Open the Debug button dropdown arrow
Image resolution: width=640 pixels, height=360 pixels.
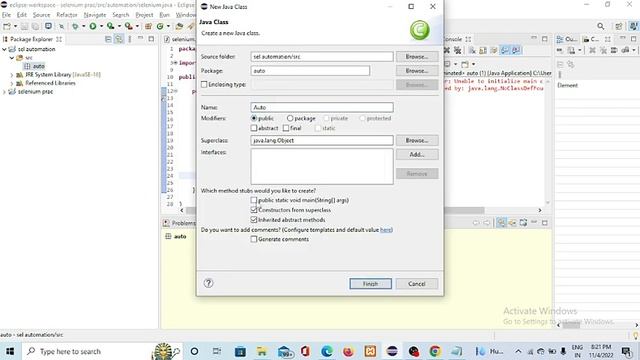83,26
